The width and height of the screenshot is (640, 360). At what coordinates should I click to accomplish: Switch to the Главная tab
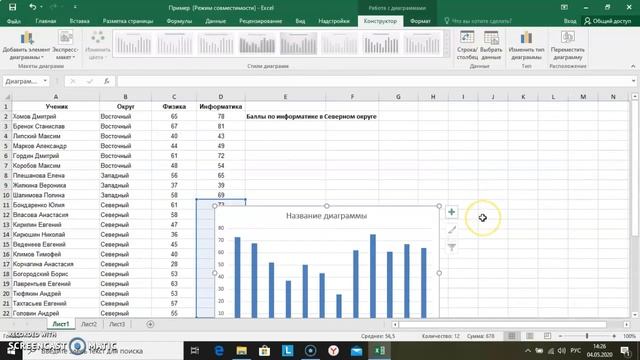(x=45, y=21)
